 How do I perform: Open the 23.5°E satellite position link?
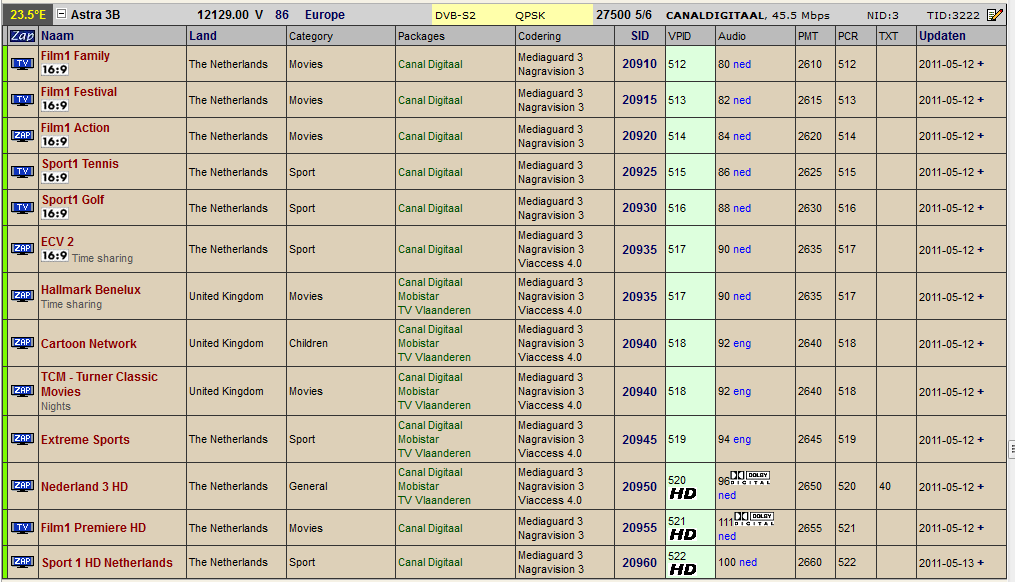[x=28, y=14]
